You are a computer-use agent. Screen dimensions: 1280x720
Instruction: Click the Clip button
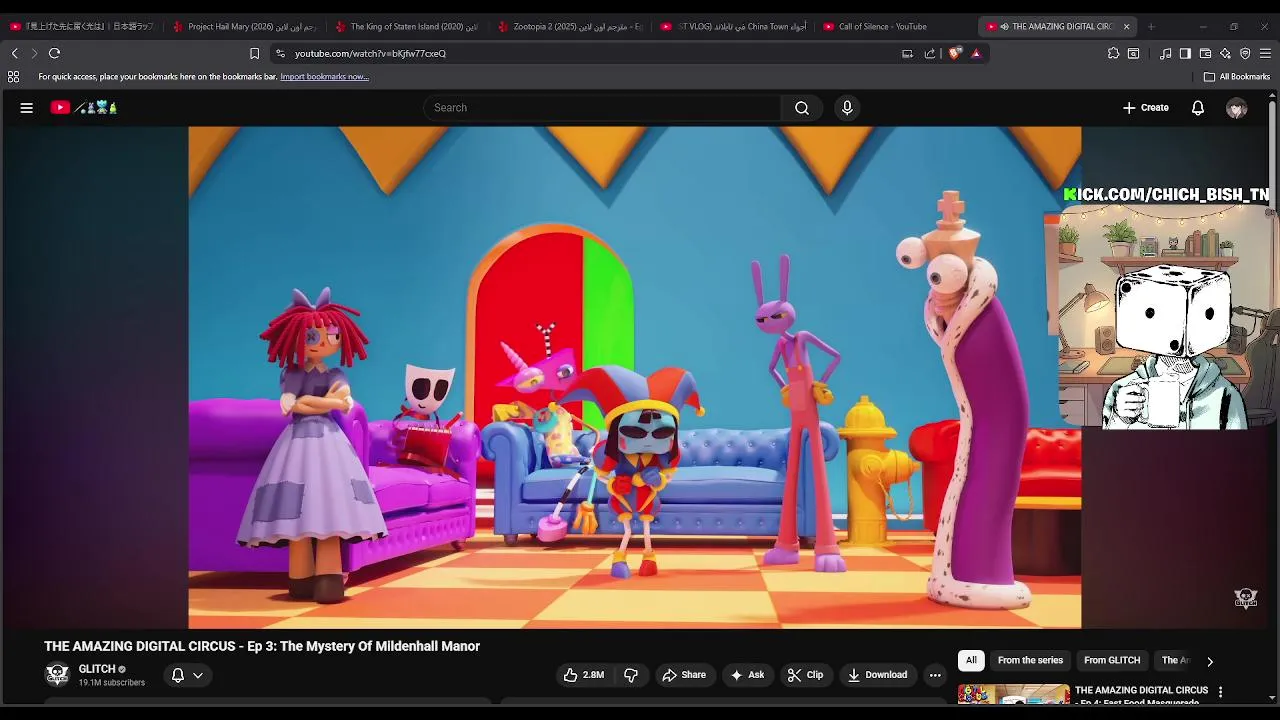805,675
